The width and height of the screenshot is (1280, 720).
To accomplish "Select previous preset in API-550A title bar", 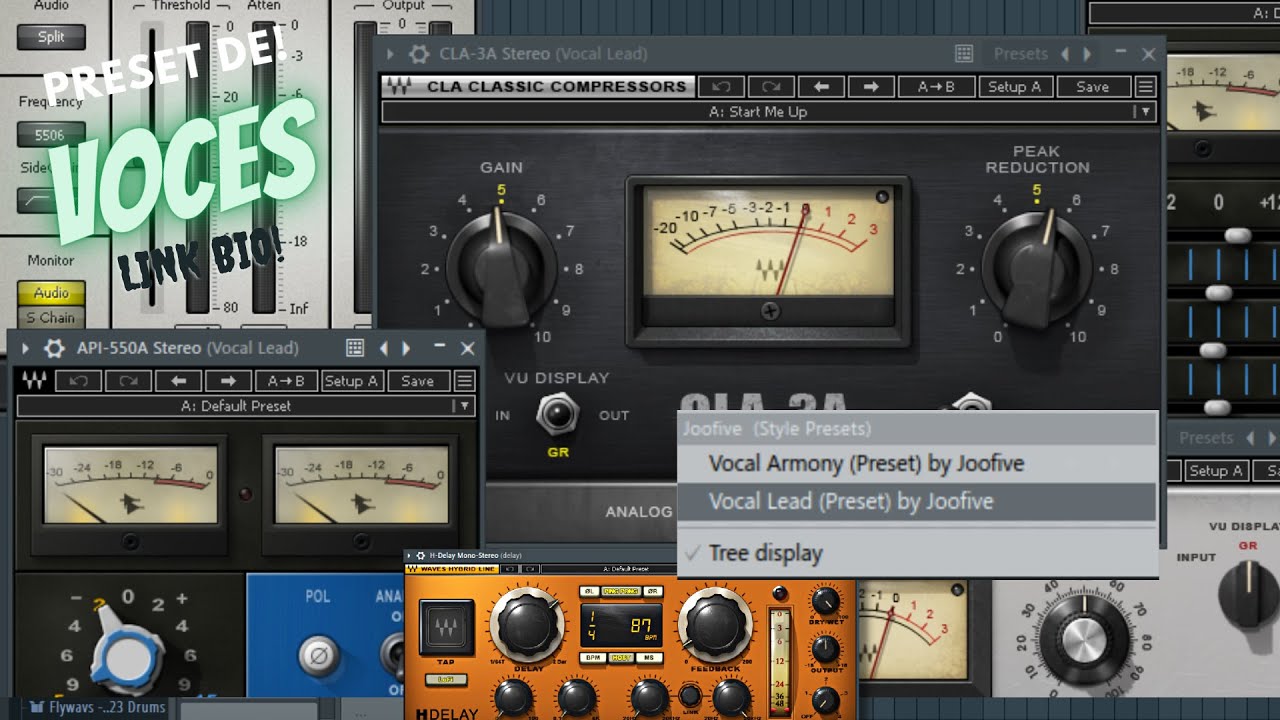I will [x=383, y=348].
